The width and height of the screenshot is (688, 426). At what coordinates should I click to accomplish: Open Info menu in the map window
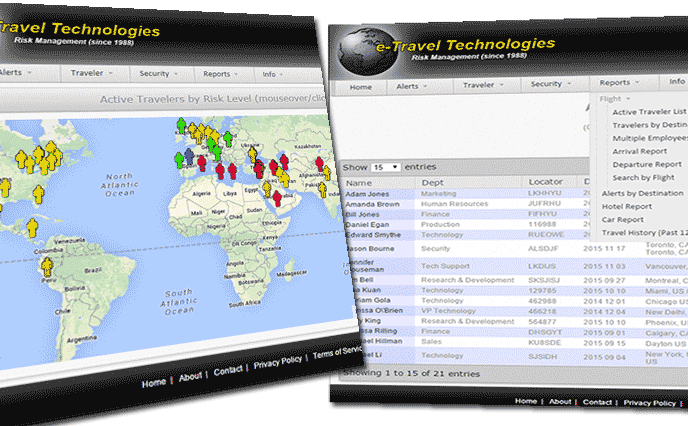[272, 75]
